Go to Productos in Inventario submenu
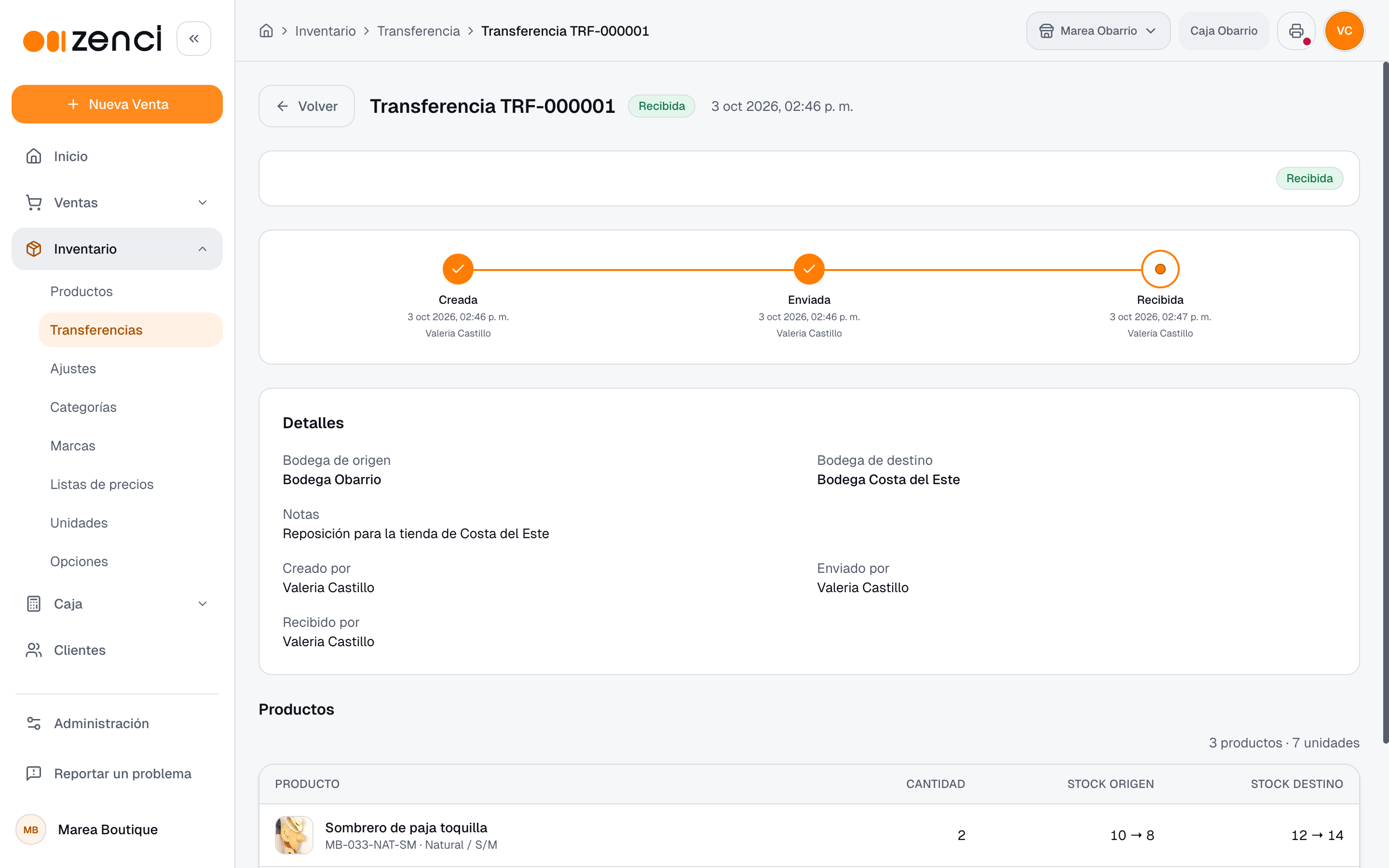 (82, 291)
